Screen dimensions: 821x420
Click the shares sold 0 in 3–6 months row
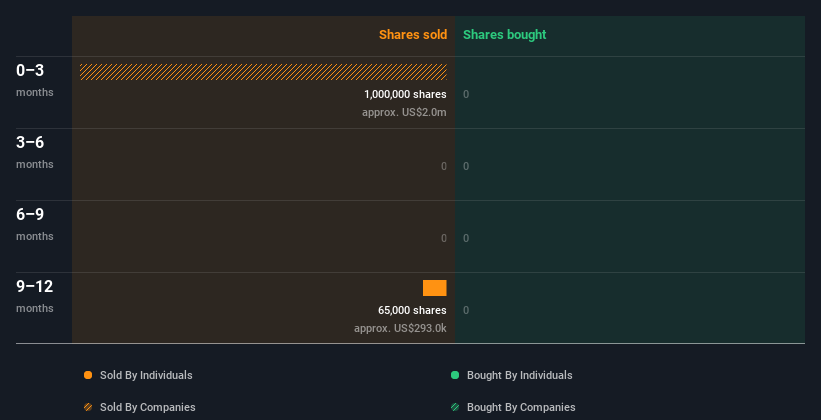444,166
